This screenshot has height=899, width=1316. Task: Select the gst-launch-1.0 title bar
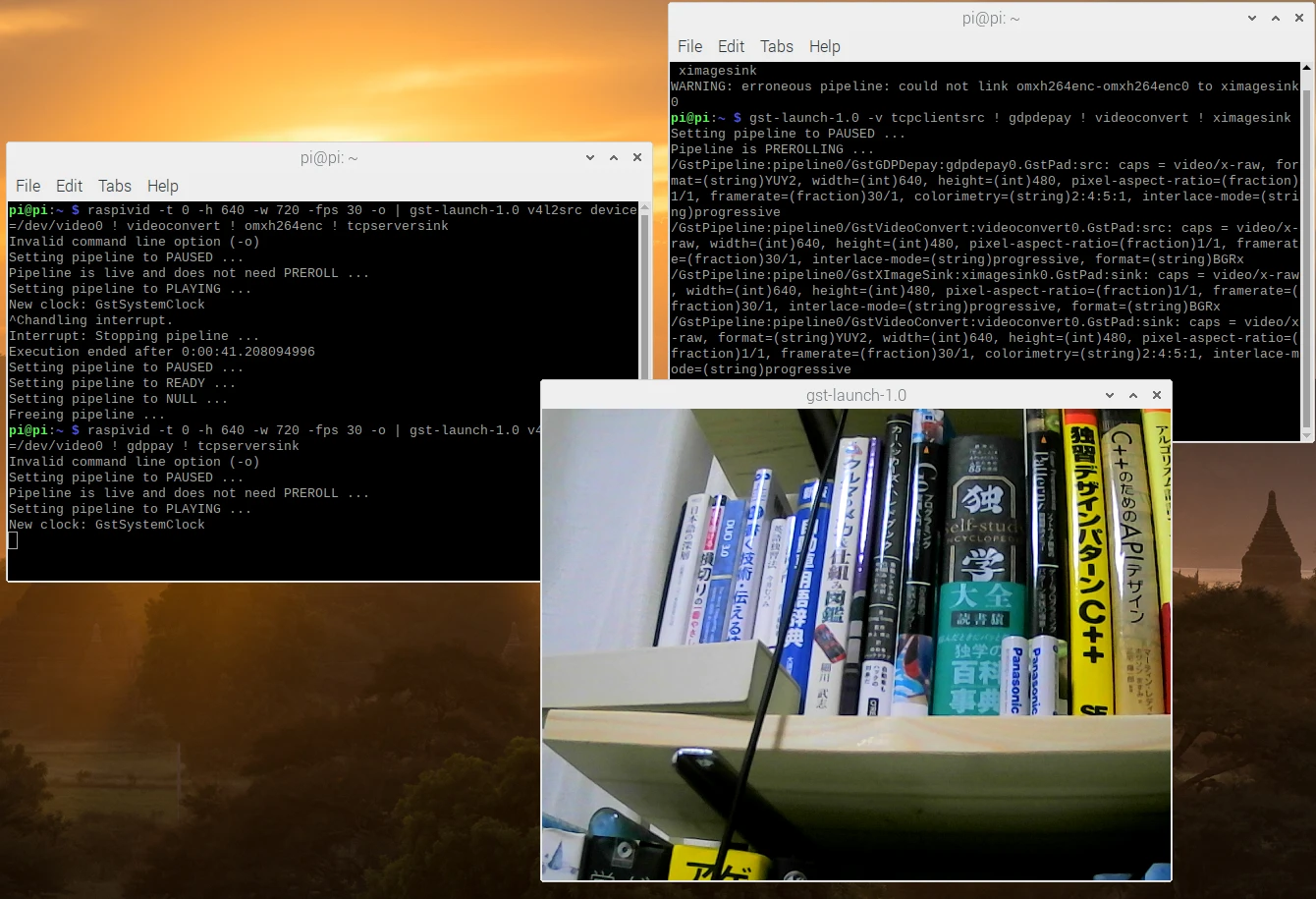click(855, 394)
